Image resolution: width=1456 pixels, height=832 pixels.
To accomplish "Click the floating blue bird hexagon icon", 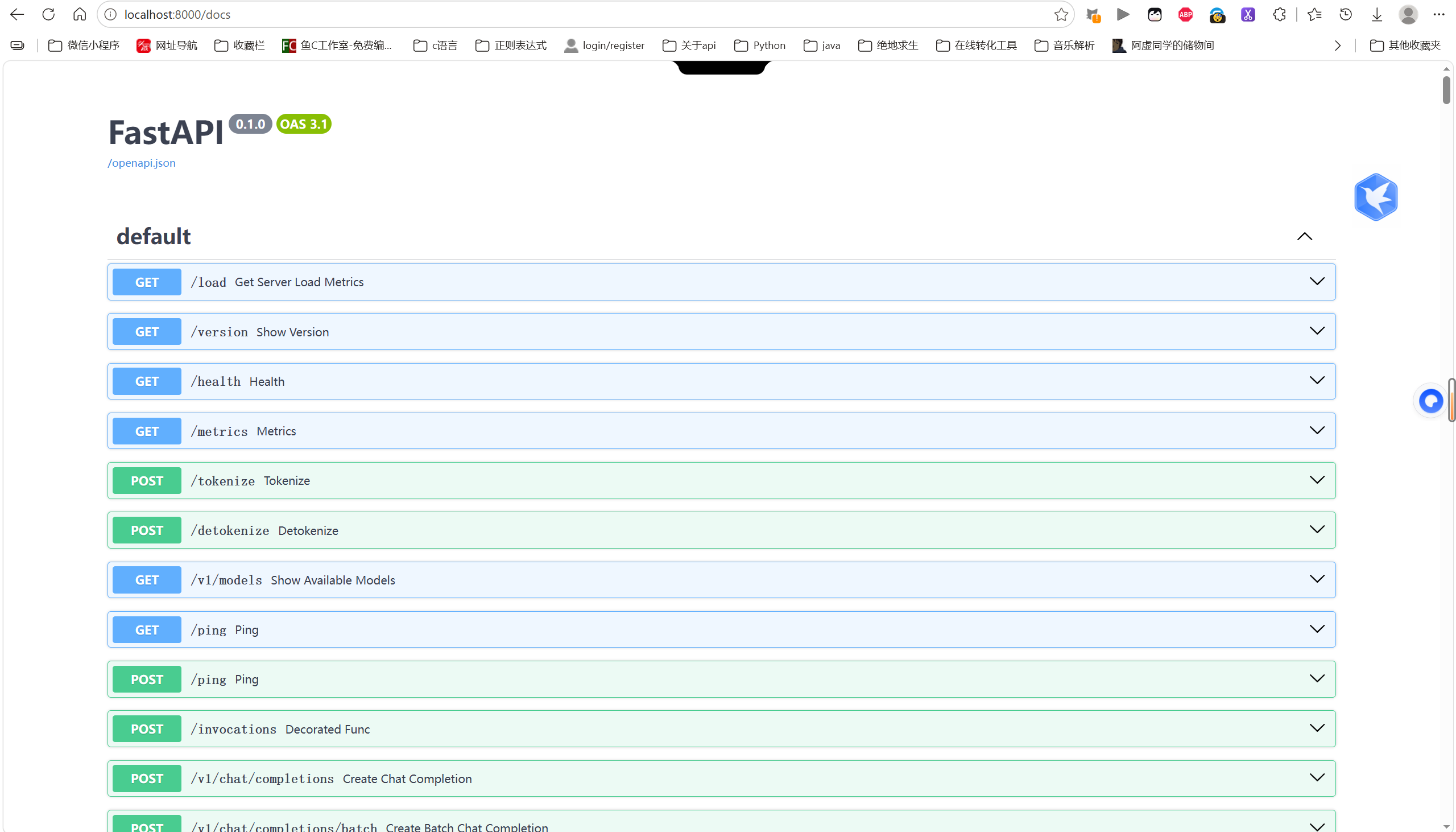I will [x=1375, y=197].
